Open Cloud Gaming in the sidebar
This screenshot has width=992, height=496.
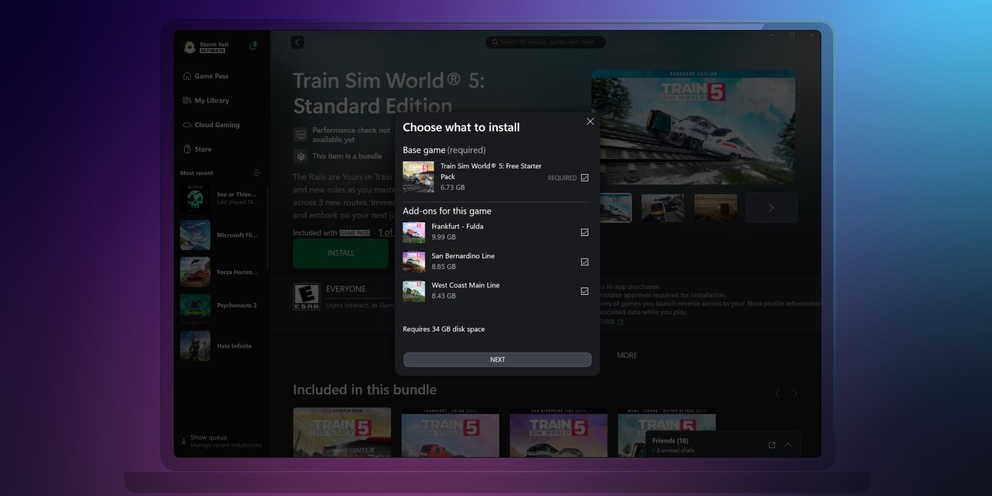click(216, 125)
